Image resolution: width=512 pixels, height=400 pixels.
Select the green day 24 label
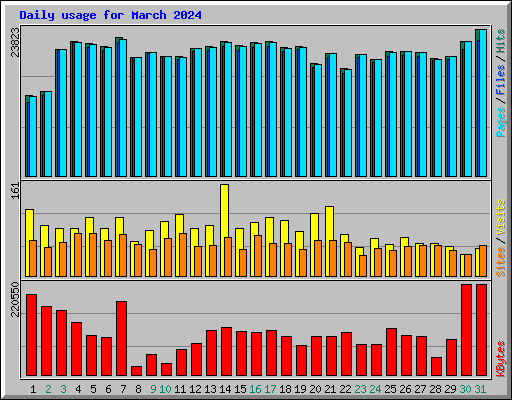(x=375, y=389)
